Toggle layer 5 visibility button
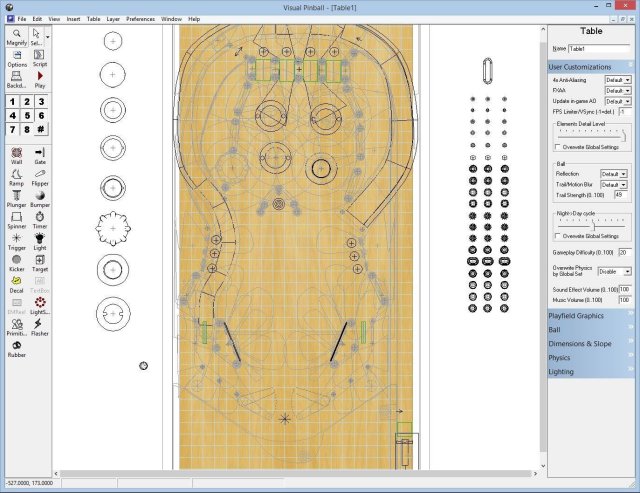 tap(27, 115)
